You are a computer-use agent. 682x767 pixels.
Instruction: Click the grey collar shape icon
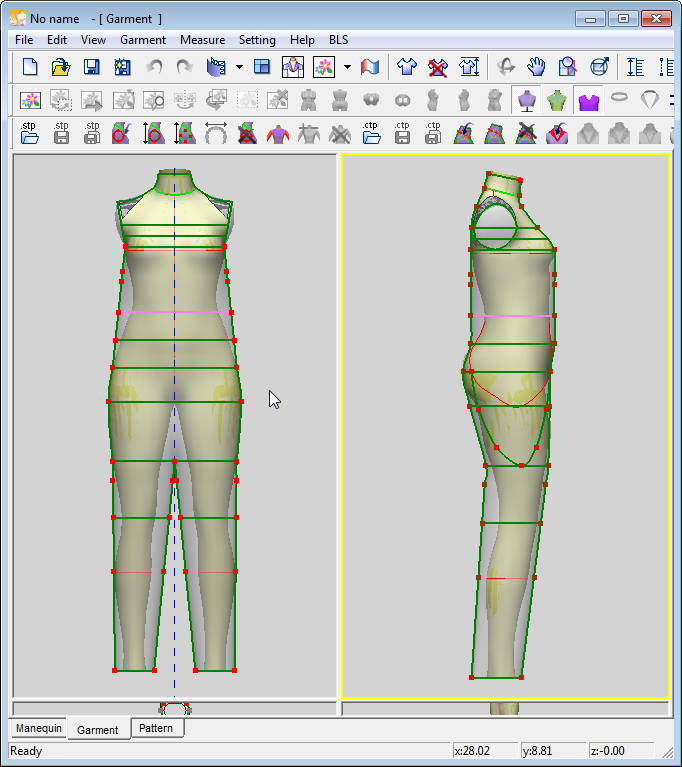pos(650,100)
